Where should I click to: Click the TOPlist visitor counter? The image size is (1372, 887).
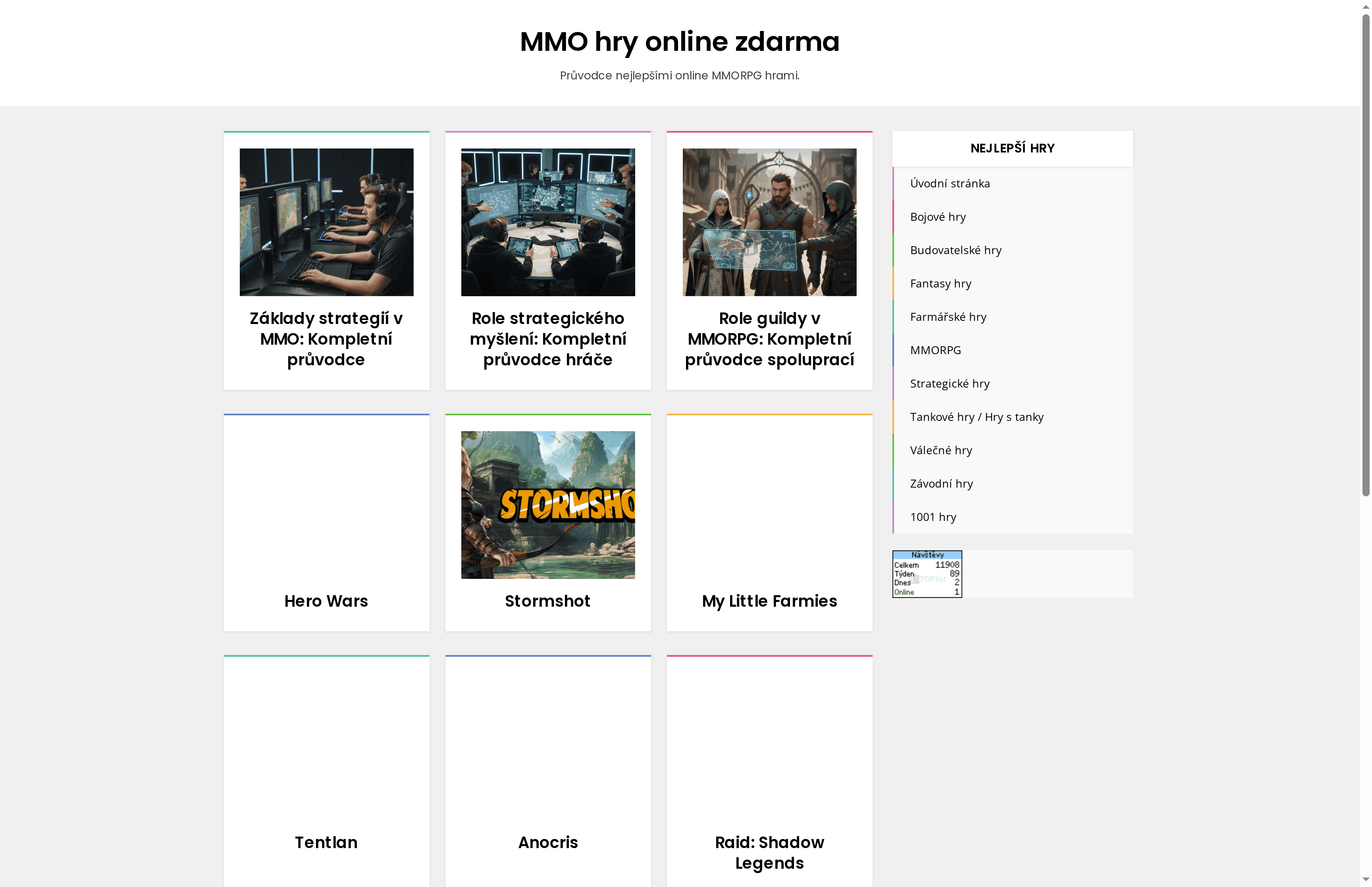[926, 573]
